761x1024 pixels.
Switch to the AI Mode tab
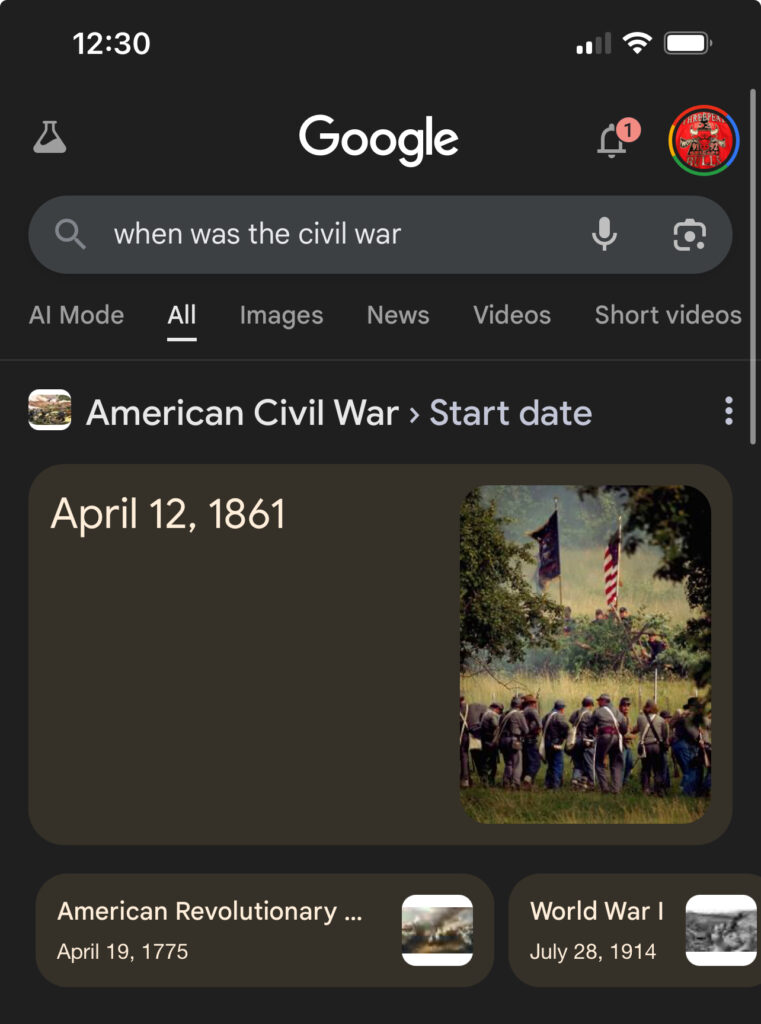click(76, 315)
